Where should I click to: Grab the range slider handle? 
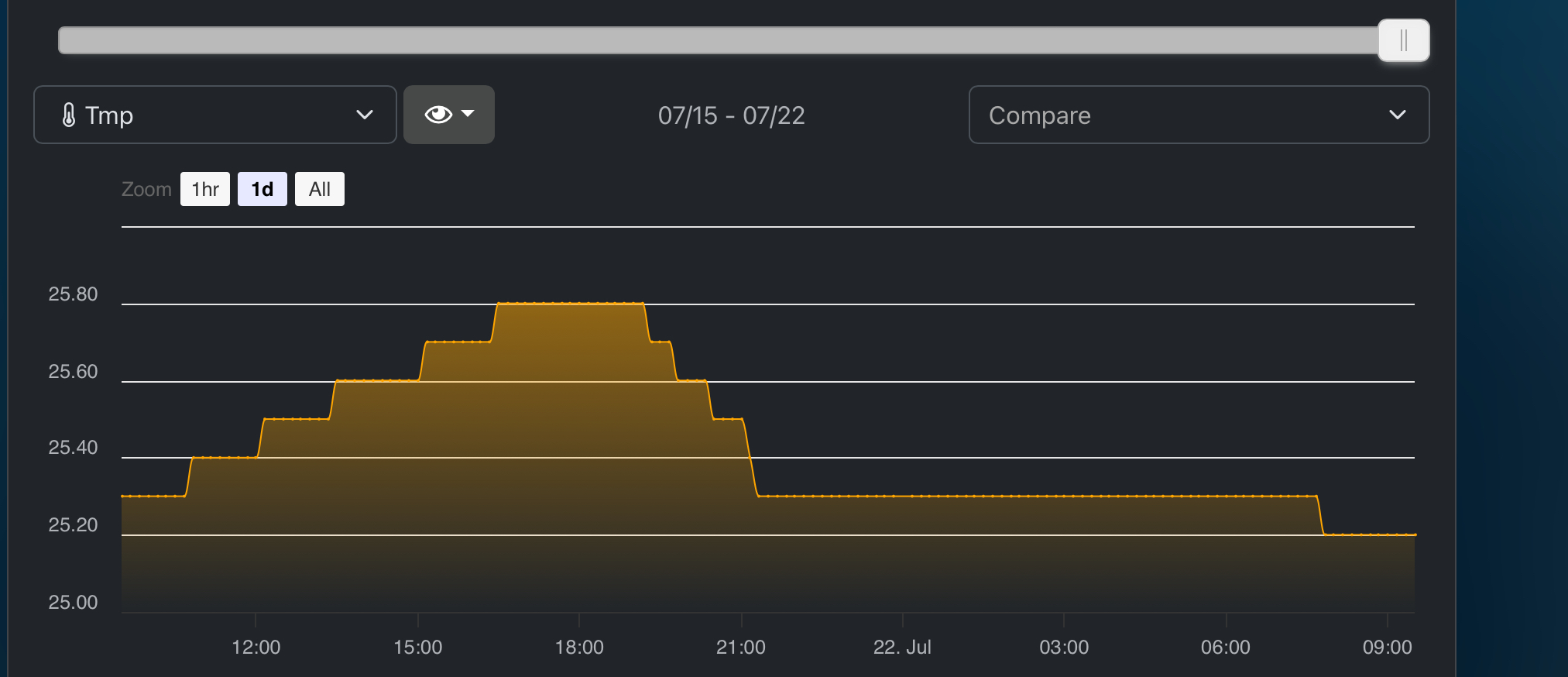tap(1403, 40)
